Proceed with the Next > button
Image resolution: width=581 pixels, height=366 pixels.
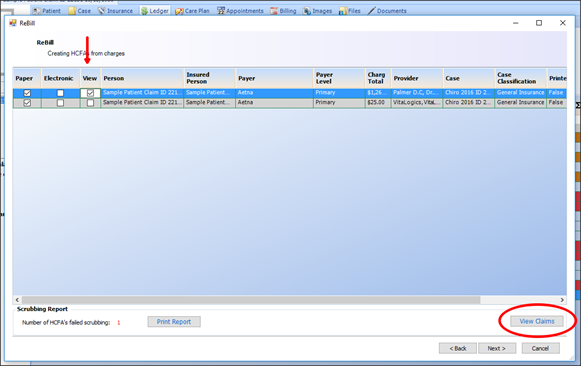pos(497,348)
